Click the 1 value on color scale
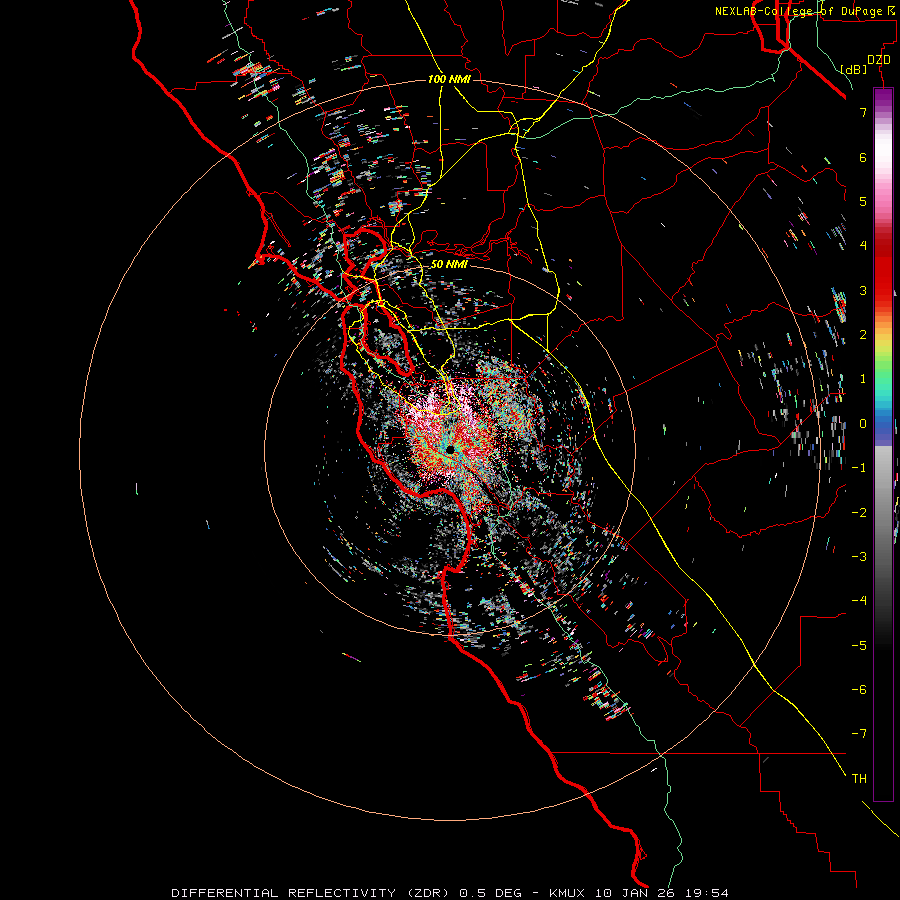 click(x=863, y=379)
